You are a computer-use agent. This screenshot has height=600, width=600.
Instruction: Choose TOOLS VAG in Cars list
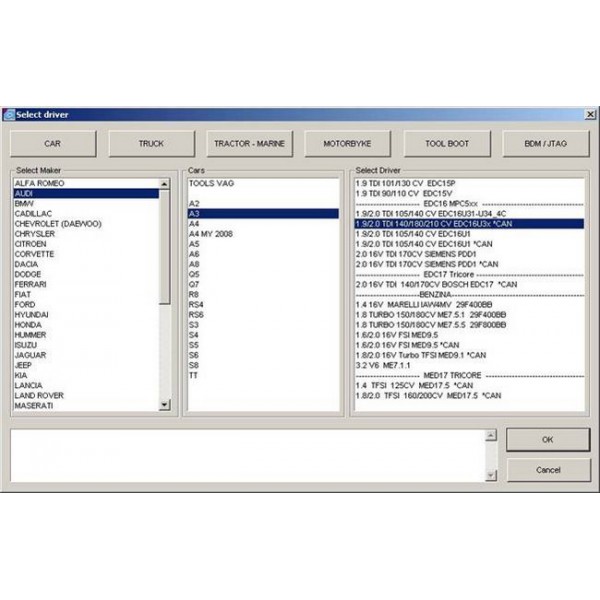[x=263, y=184]
